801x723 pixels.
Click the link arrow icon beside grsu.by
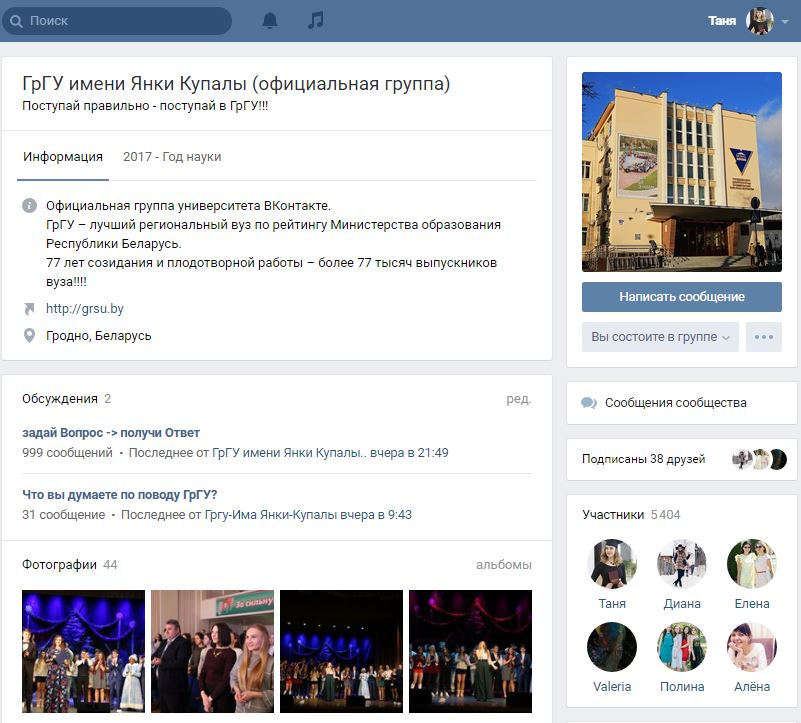(29, 309)
